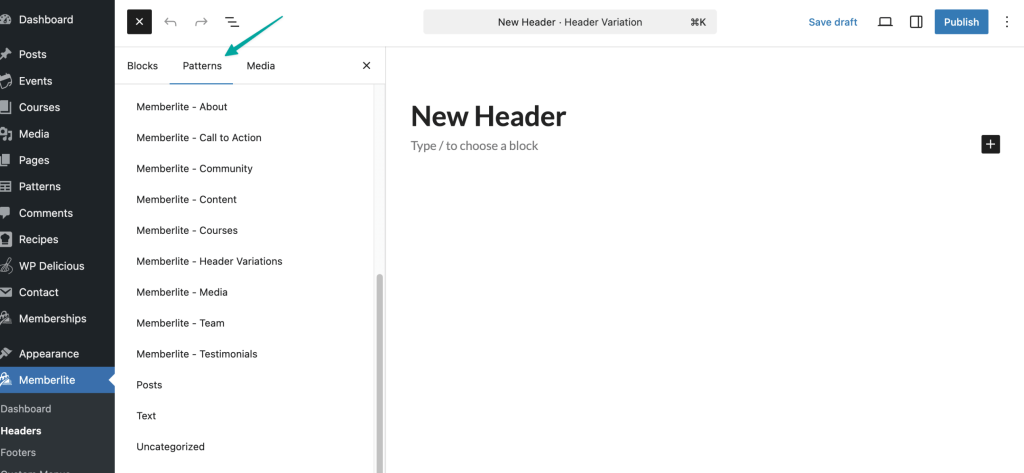
Task: Open the laptop preview view icon
Action: [885, 22]
